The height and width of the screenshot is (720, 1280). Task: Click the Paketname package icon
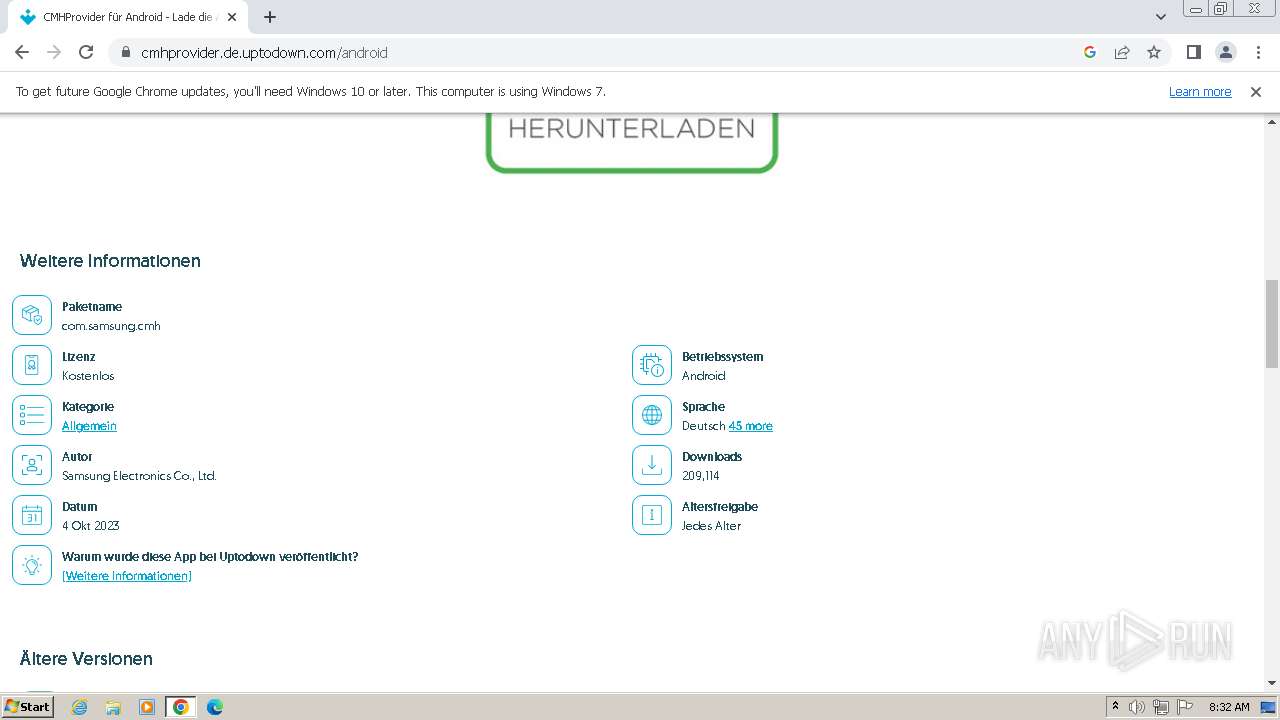point(32,315)
